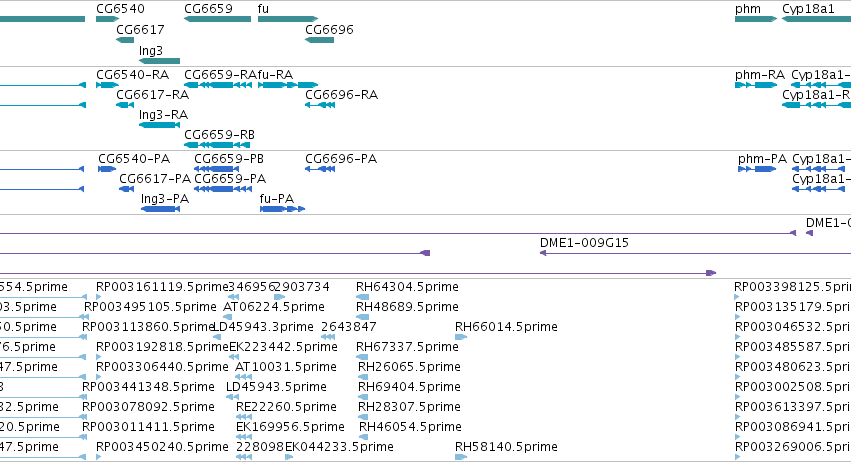
Task: Select BAC clone DME1-009G15
Action: (x=584, y=243)
